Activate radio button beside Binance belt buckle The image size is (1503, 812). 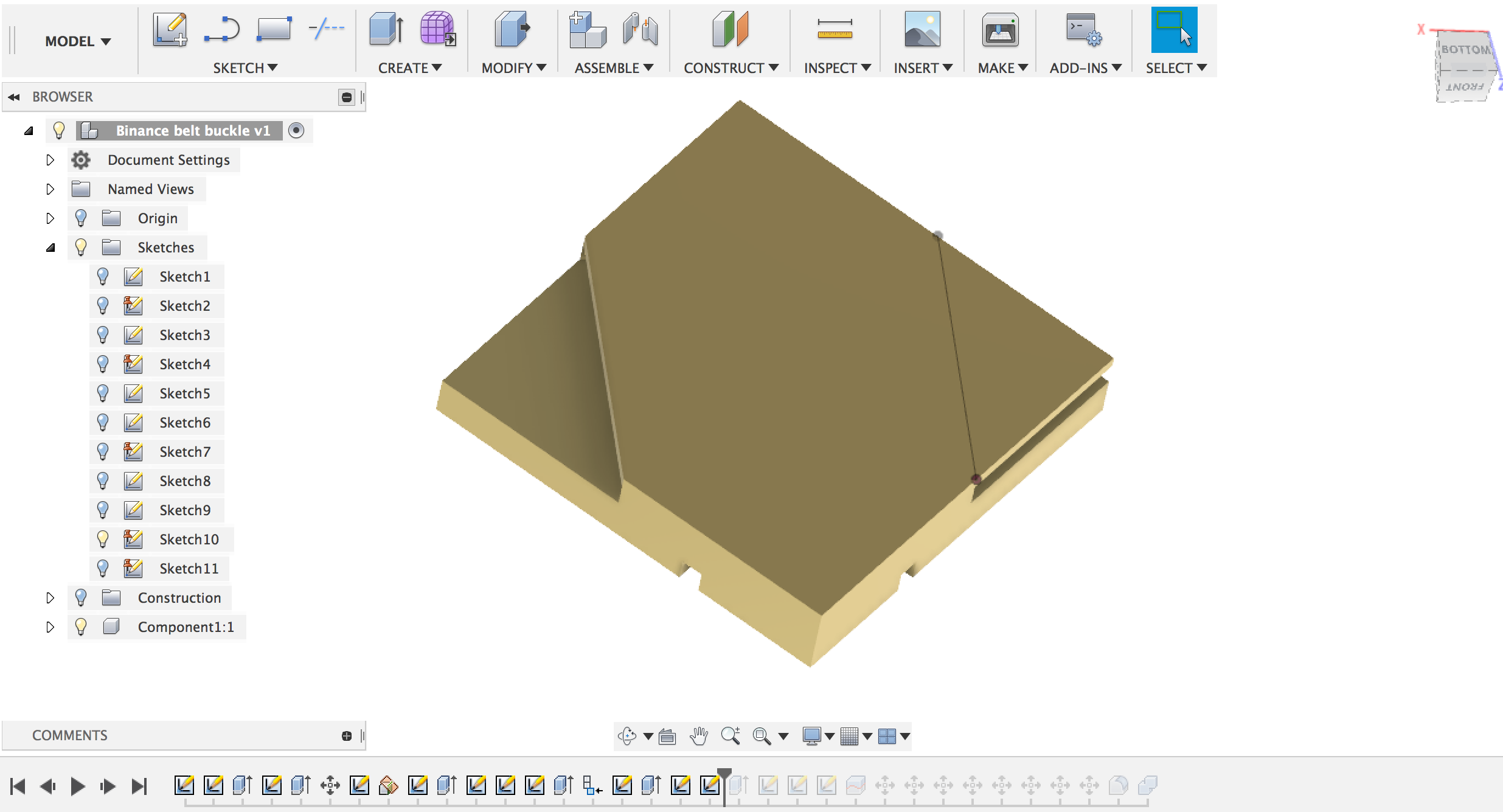coord(296,130)
